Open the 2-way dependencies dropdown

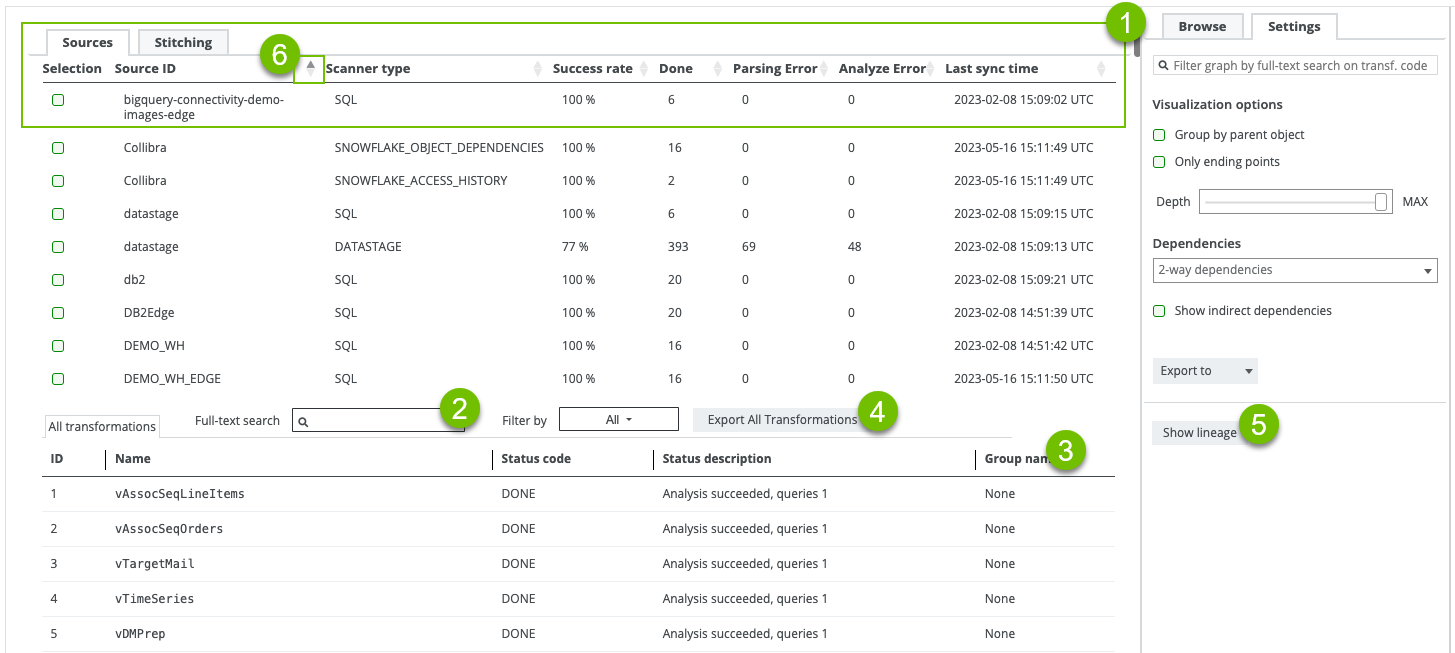(1294, 270)
